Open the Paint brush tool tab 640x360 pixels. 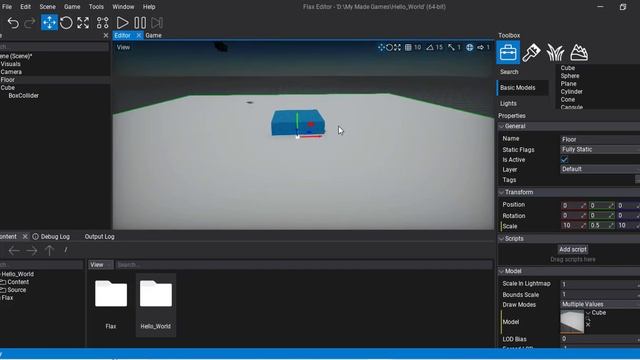tap(531, 52)
